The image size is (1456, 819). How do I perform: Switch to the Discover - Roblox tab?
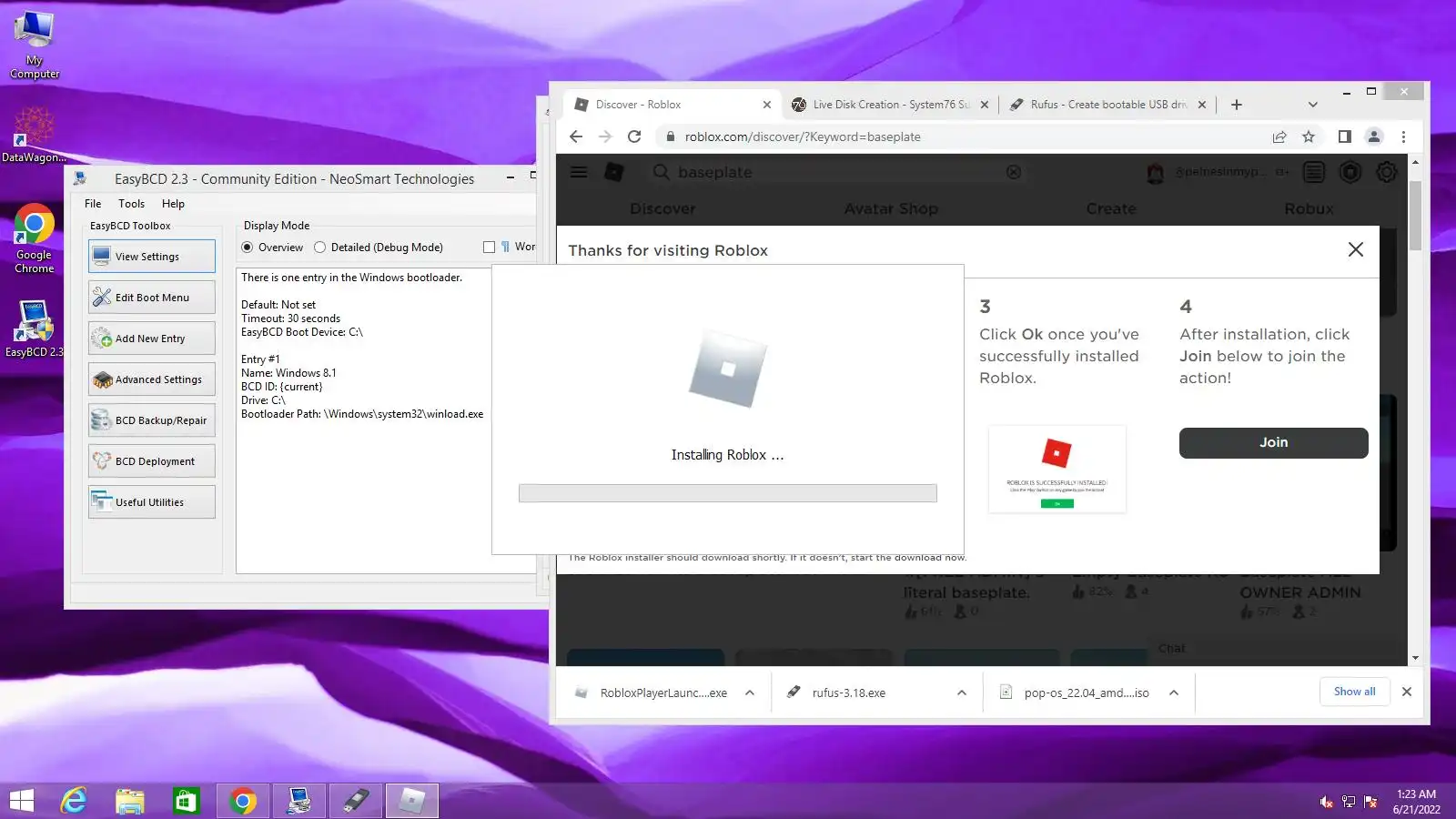[x=672, y=105]
